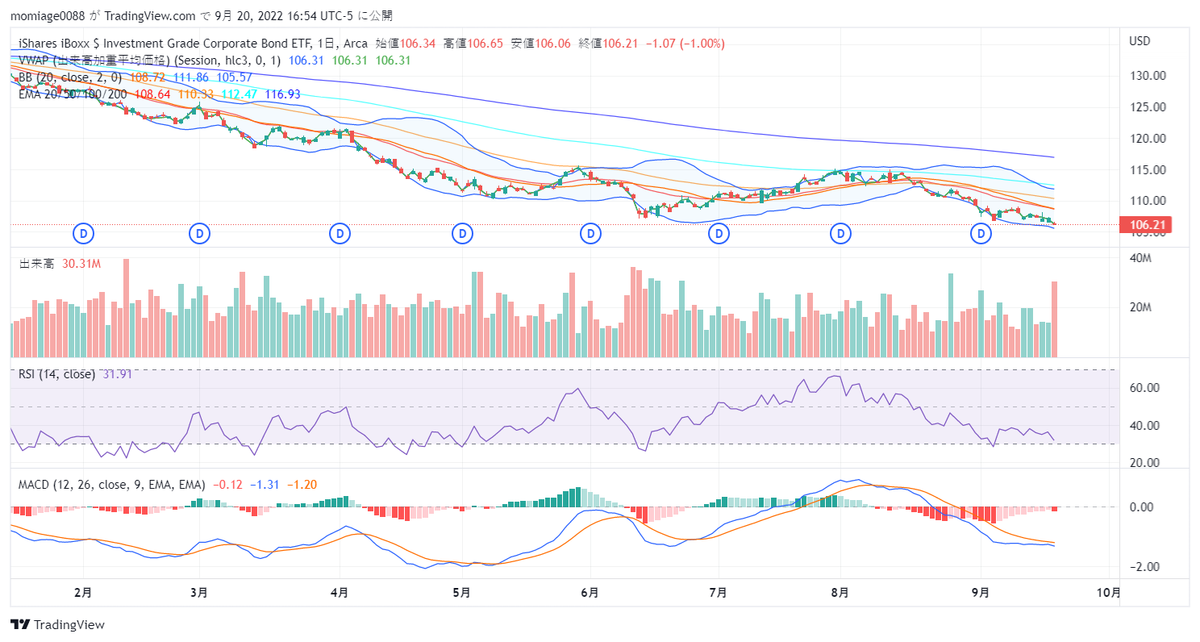Click the RSI value 31.91

(x=118, y=374)
